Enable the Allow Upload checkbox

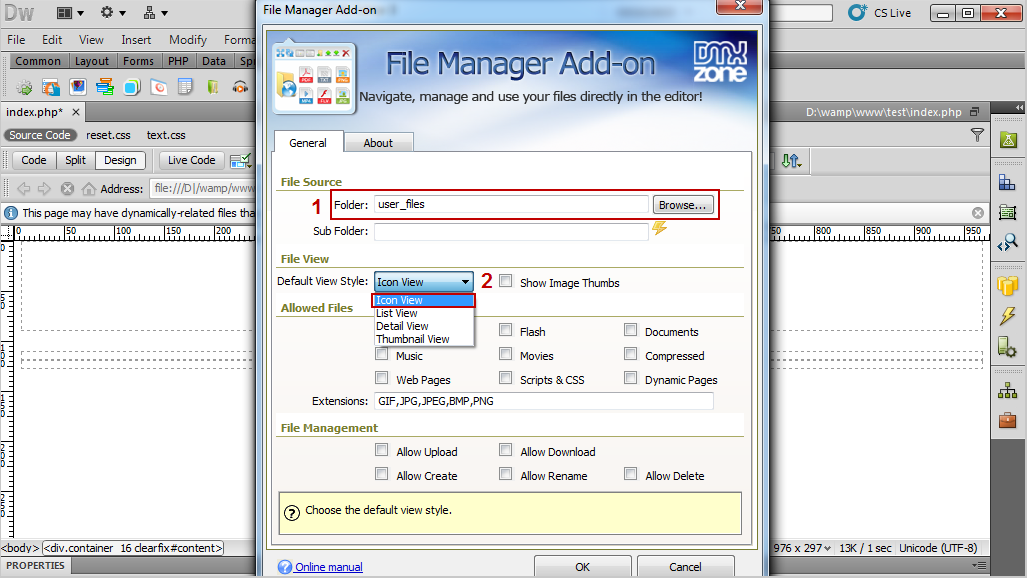coord(381,450)
